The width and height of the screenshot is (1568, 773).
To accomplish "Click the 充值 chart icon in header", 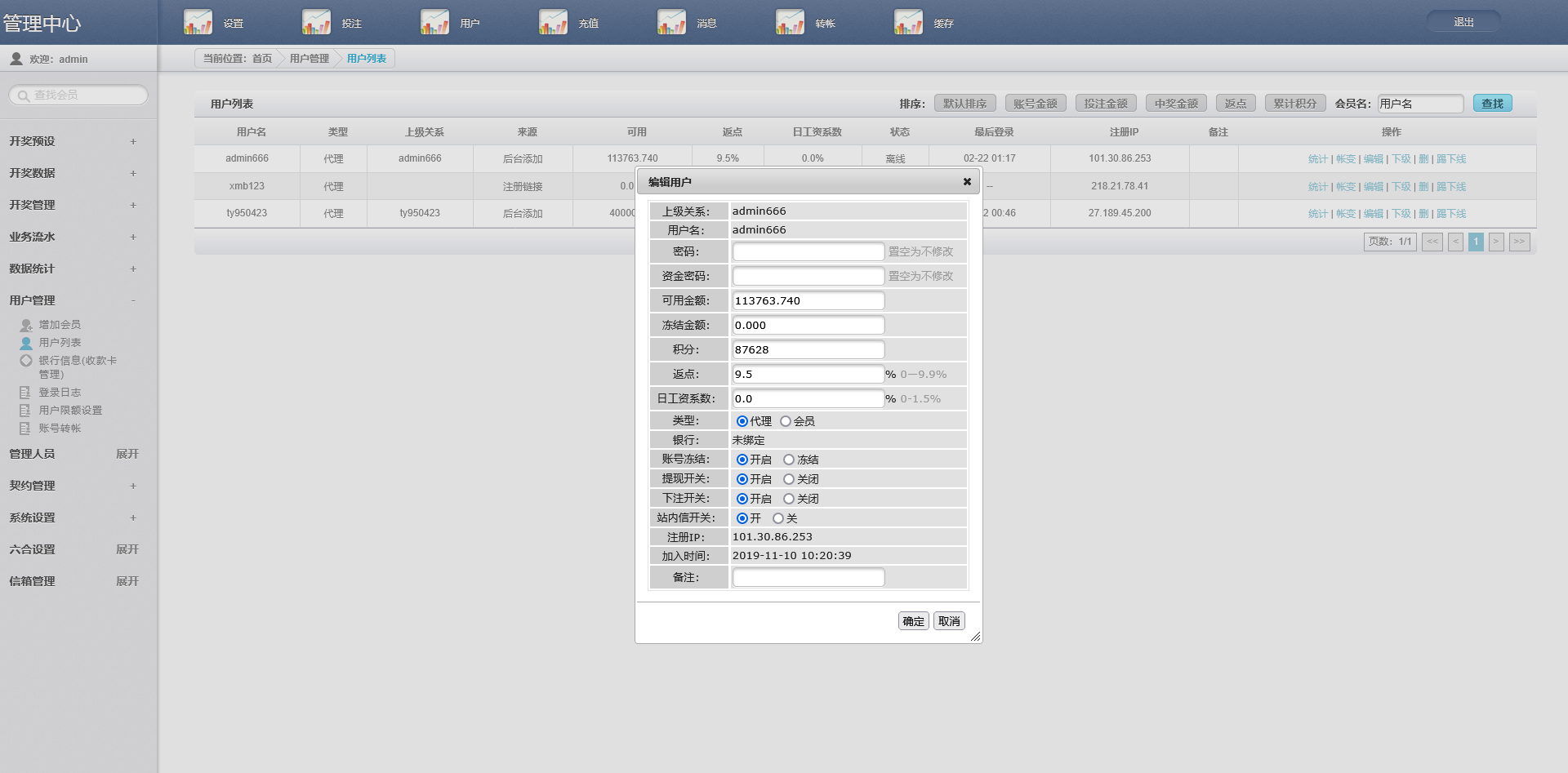I will click(x=553, y=22).
